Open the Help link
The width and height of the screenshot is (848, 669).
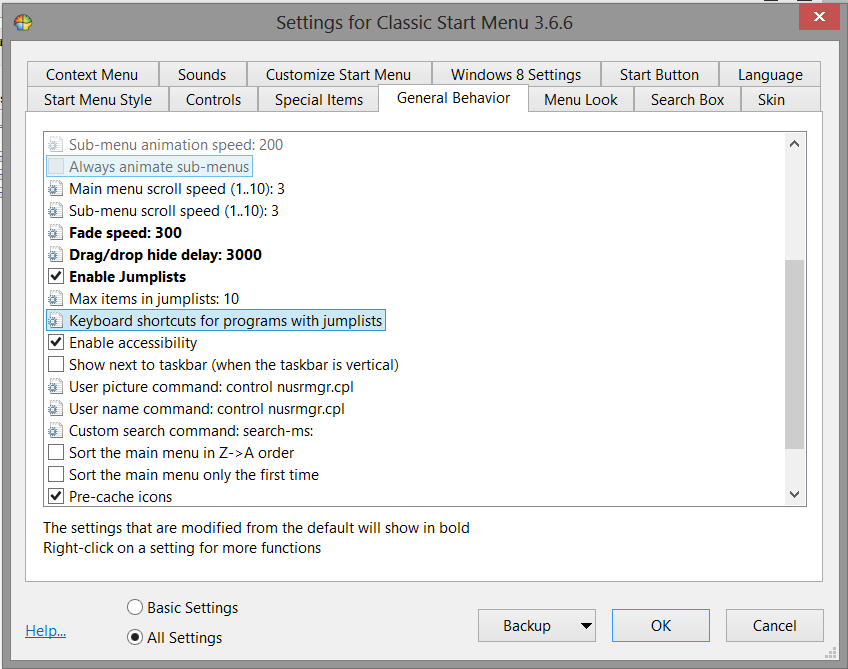click(x=45, y=631)
